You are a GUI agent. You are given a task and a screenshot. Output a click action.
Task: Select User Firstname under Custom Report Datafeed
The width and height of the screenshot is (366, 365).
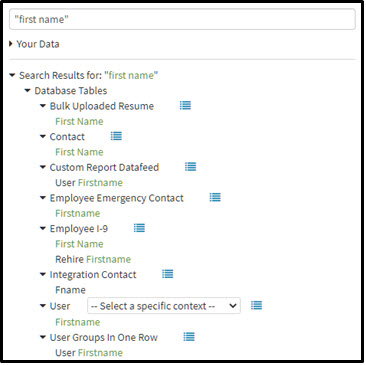pos(89,183)
